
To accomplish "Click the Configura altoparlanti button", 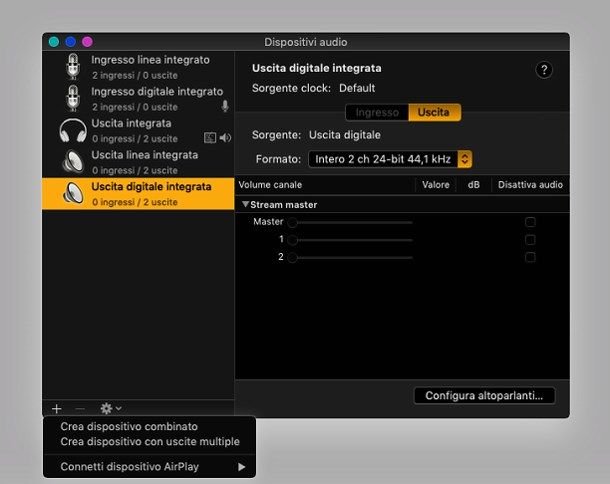I will (484, 396).
